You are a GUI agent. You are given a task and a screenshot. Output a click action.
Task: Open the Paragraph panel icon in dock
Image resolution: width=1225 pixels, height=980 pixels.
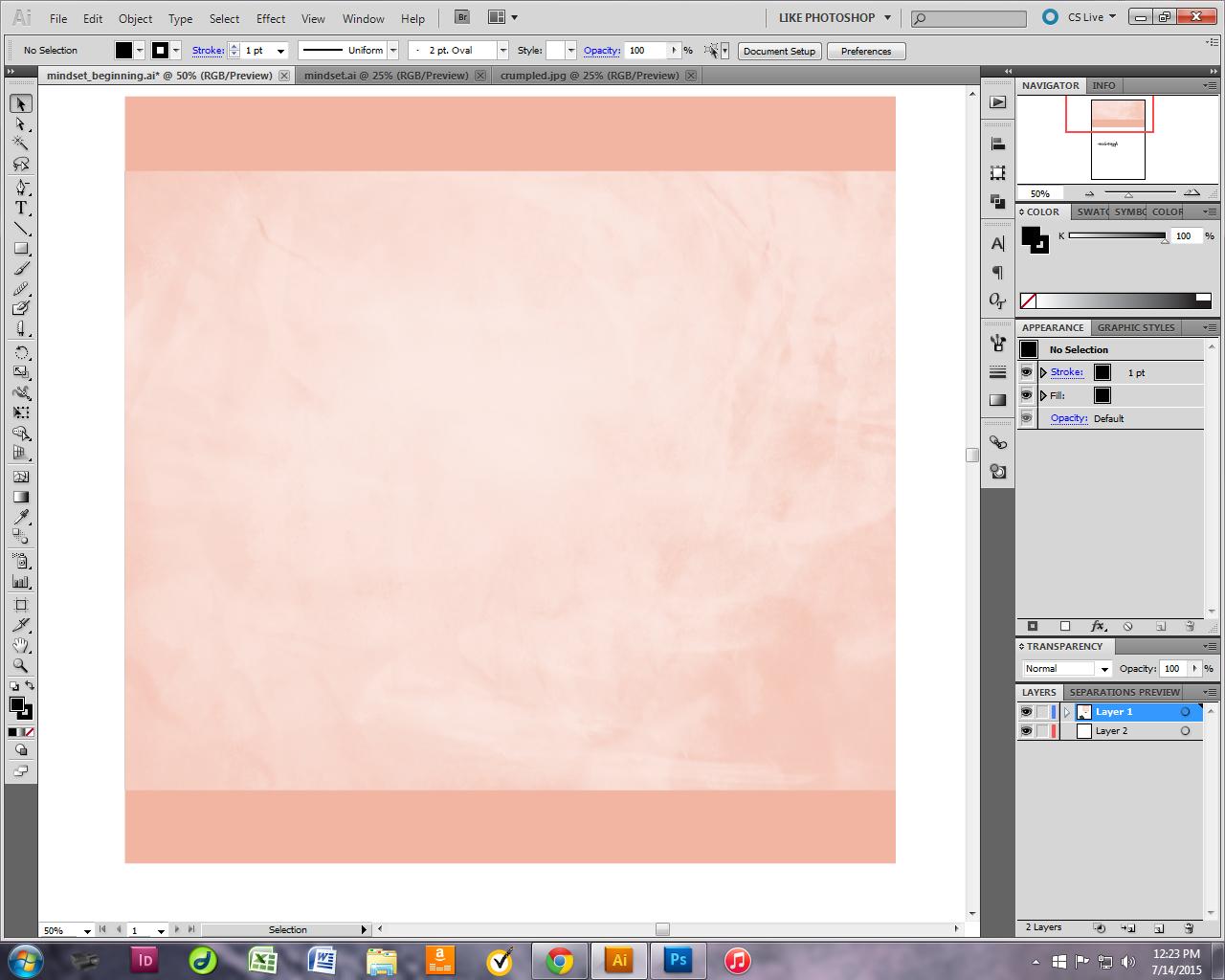[998, 273]
